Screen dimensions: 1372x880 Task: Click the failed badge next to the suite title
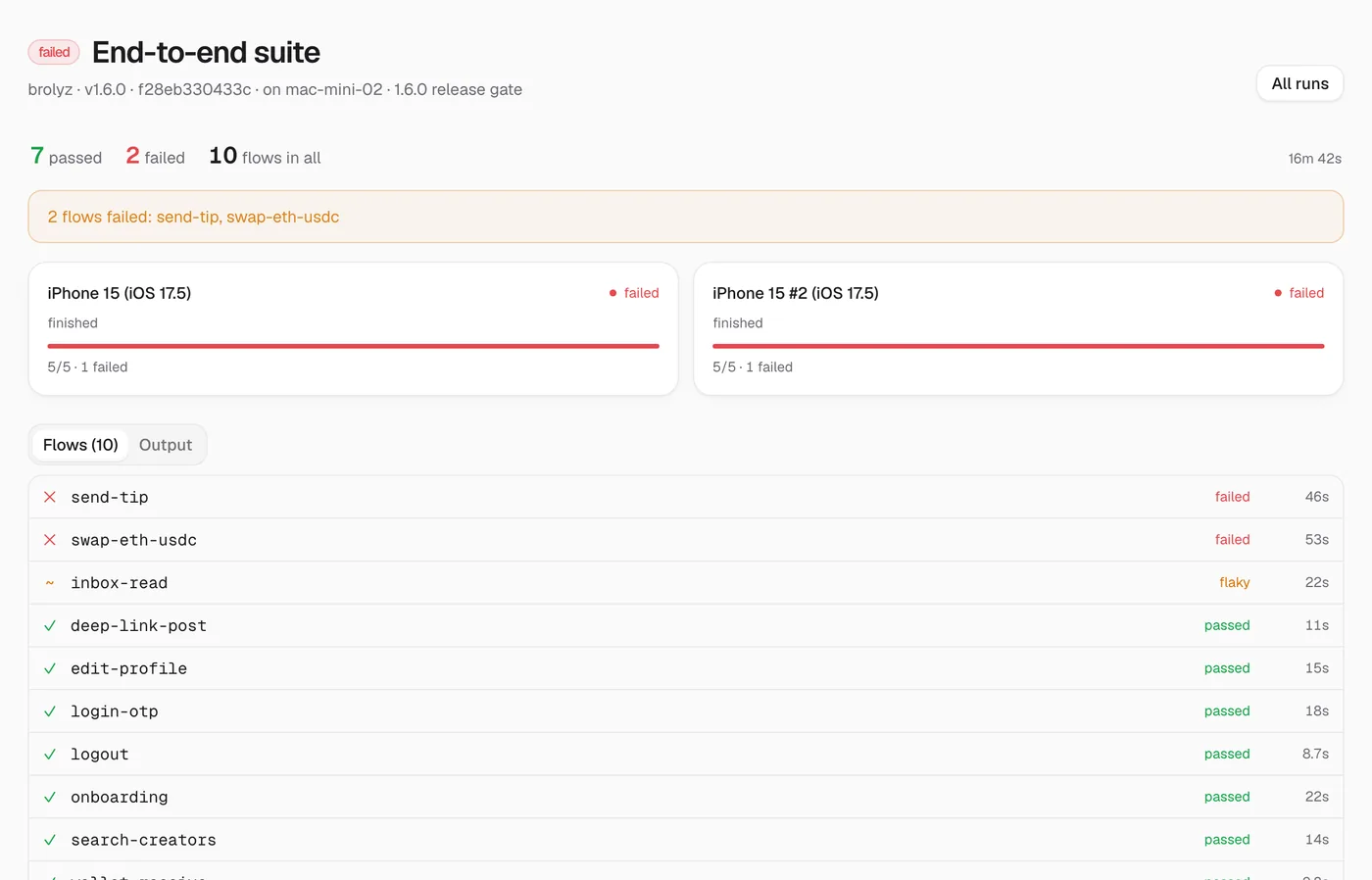click(54, 52)
